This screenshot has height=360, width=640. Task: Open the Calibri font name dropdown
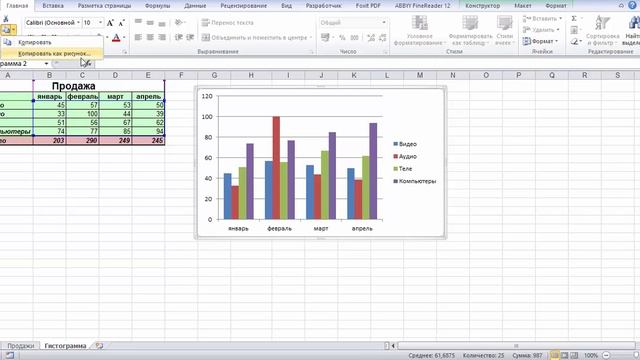(78, 22)
